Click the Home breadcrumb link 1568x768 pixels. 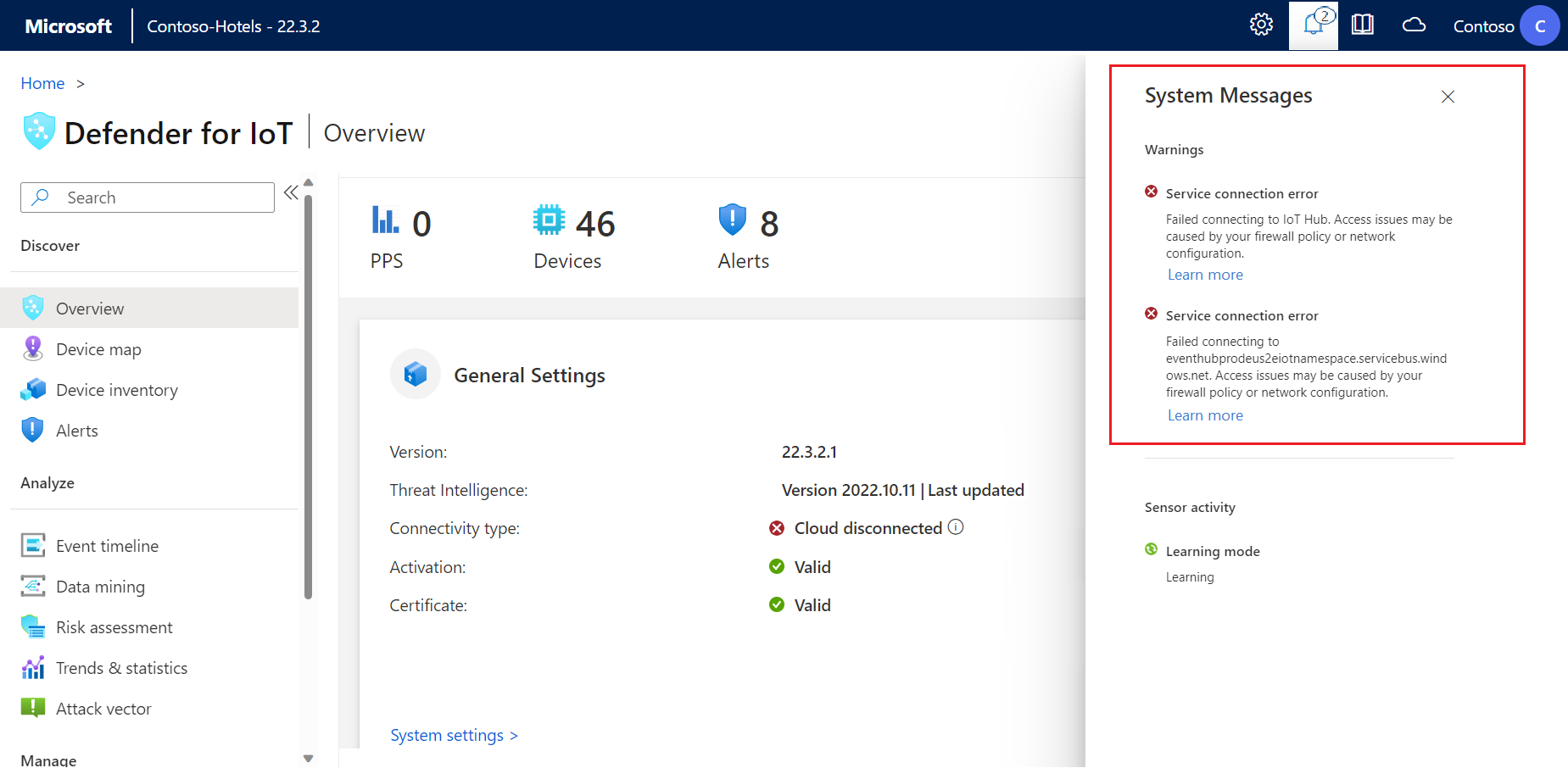click(x=42, y=83)
